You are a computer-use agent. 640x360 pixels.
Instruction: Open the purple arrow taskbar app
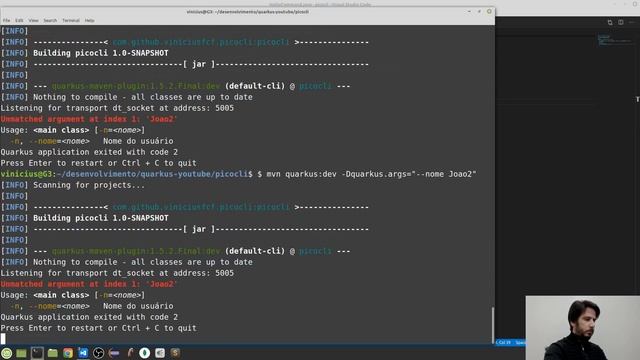click(x=114, y=353)
